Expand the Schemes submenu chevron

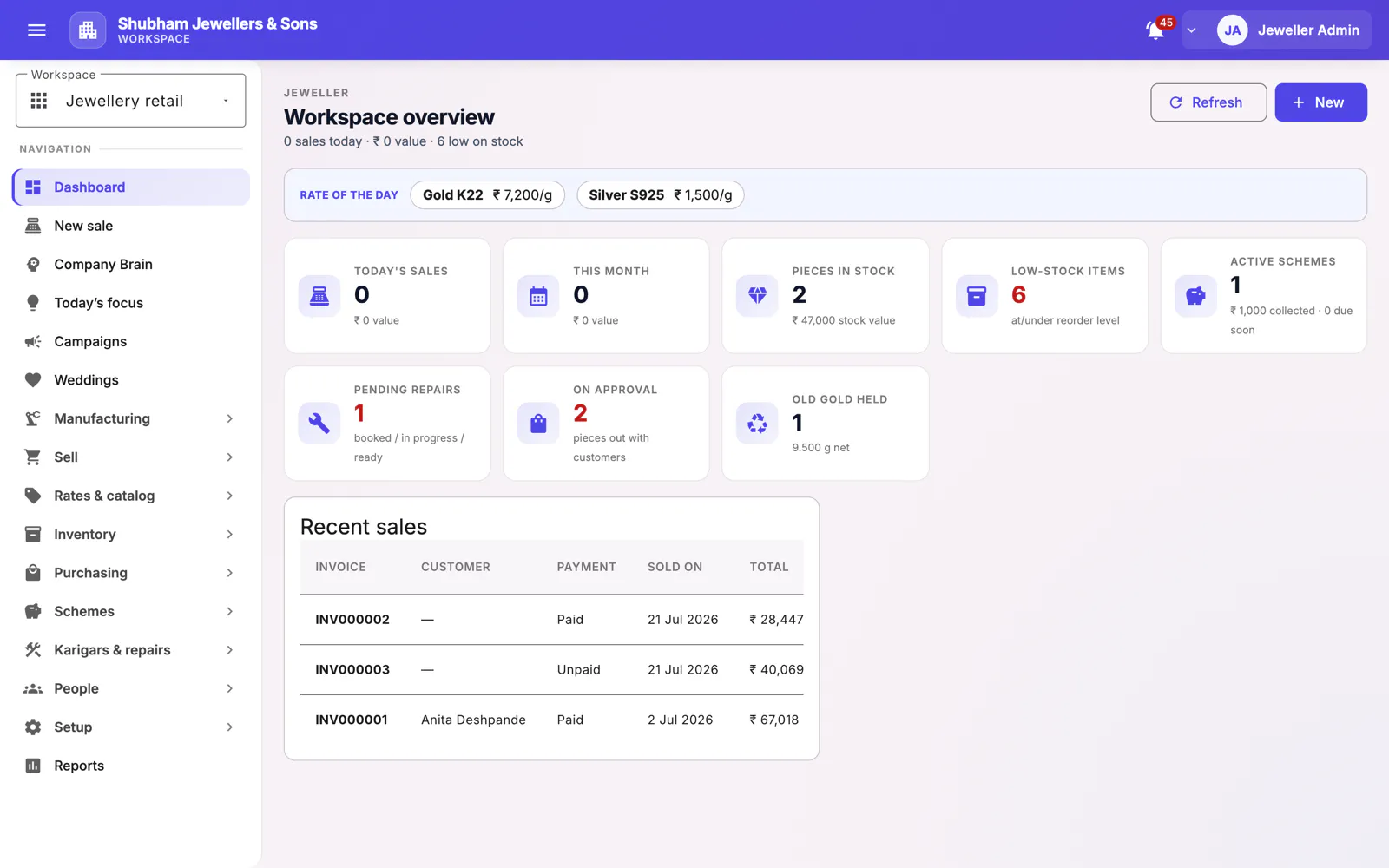230,612
